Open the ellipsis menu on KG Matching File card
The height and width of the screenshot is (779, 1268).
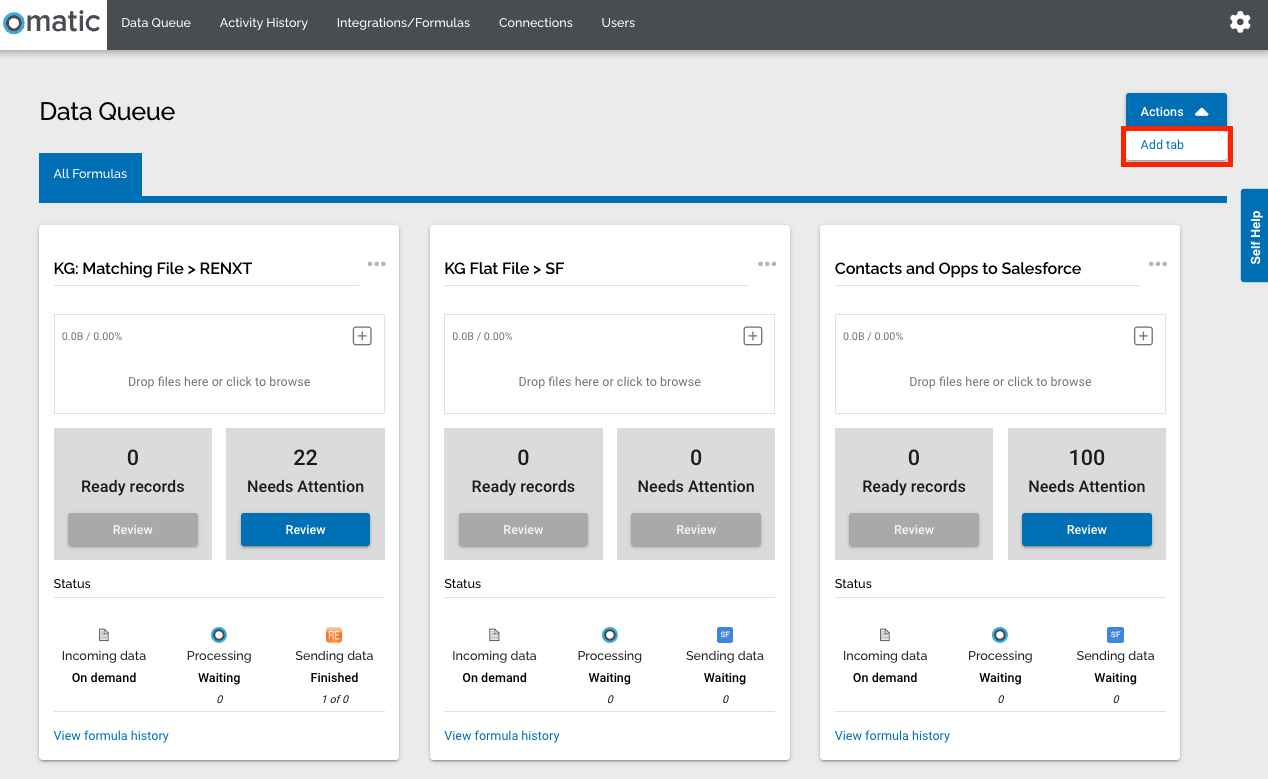[377, 263]
